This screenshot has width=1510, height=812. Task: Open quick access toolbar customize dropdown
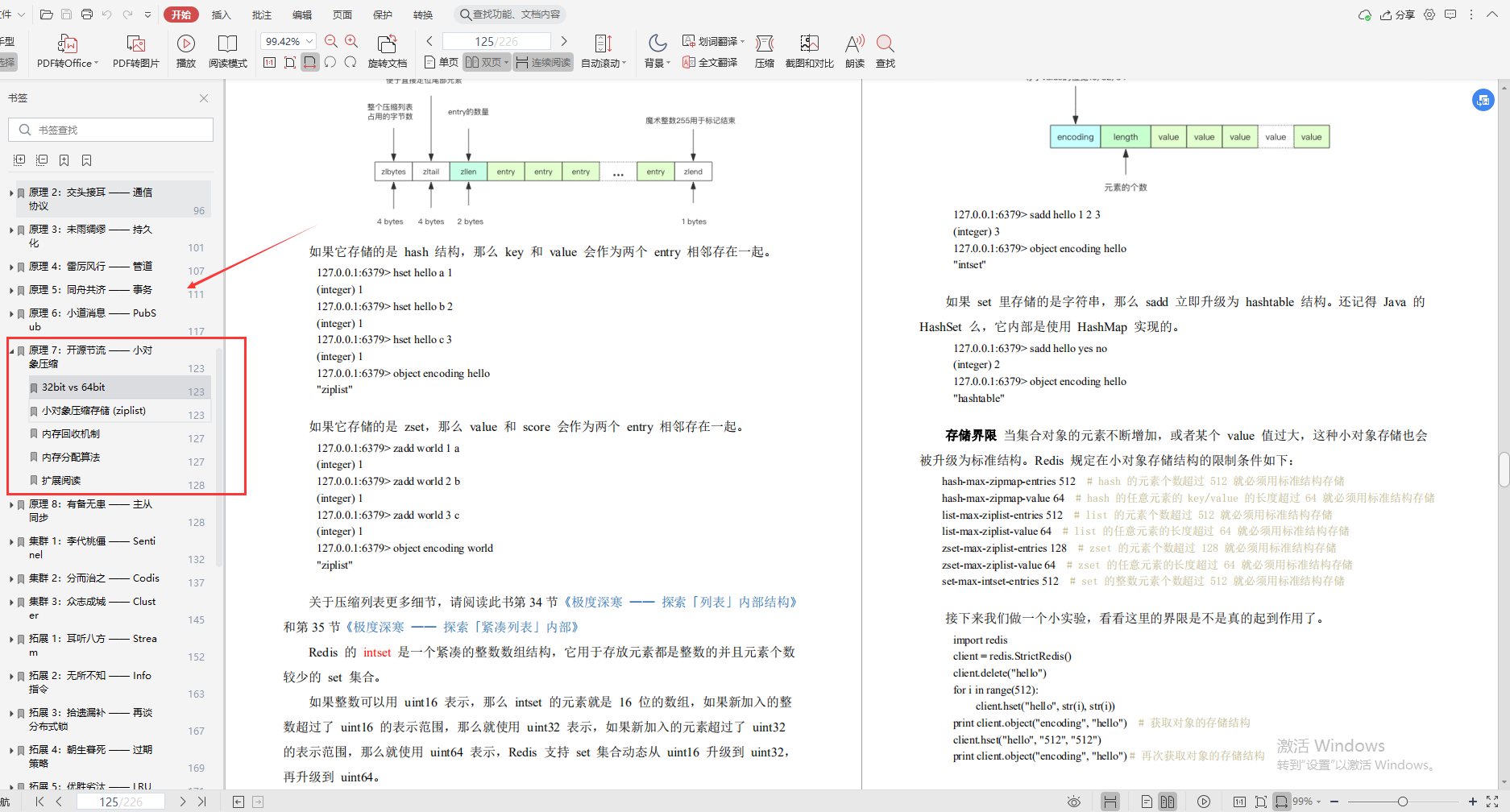coord(147,14)
